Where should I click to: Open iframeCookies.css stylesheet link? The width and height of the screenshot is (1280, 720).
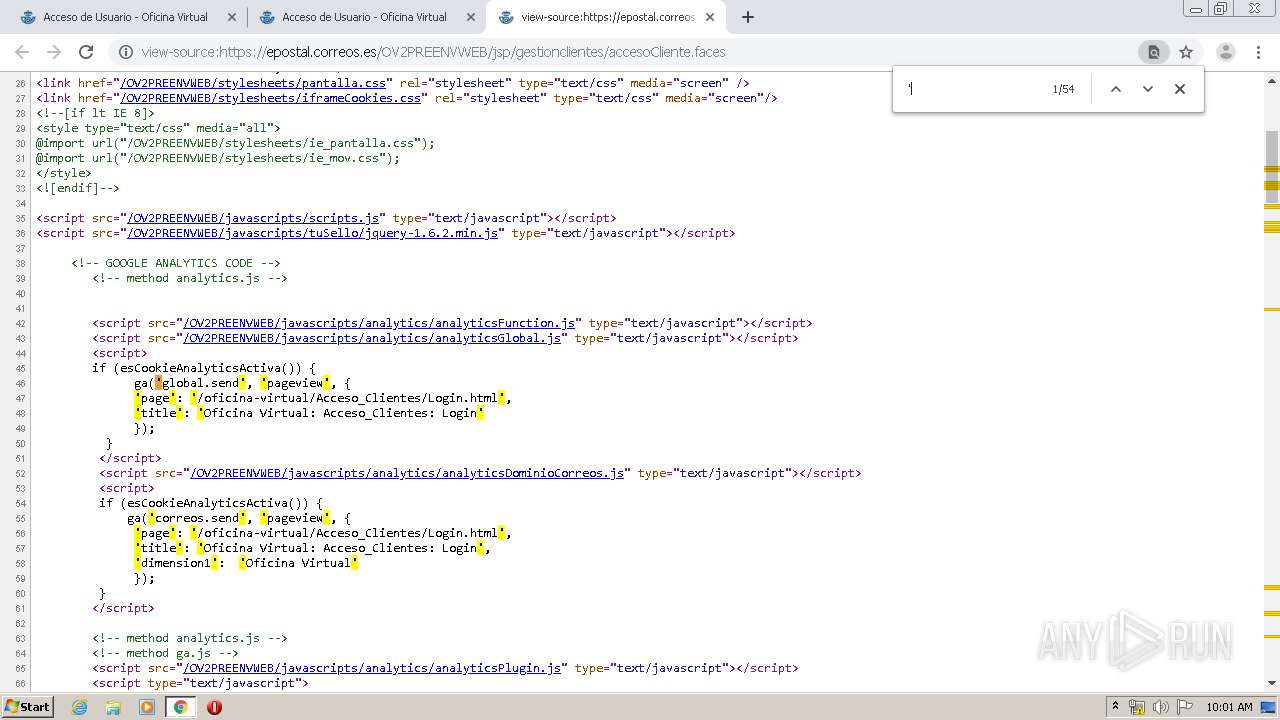tap(270, 98)
